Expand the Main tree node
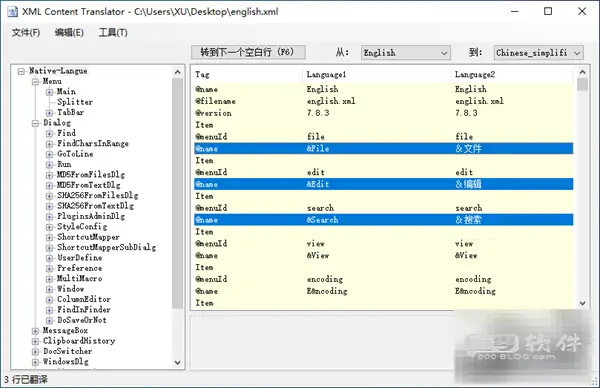 point(49,92)
